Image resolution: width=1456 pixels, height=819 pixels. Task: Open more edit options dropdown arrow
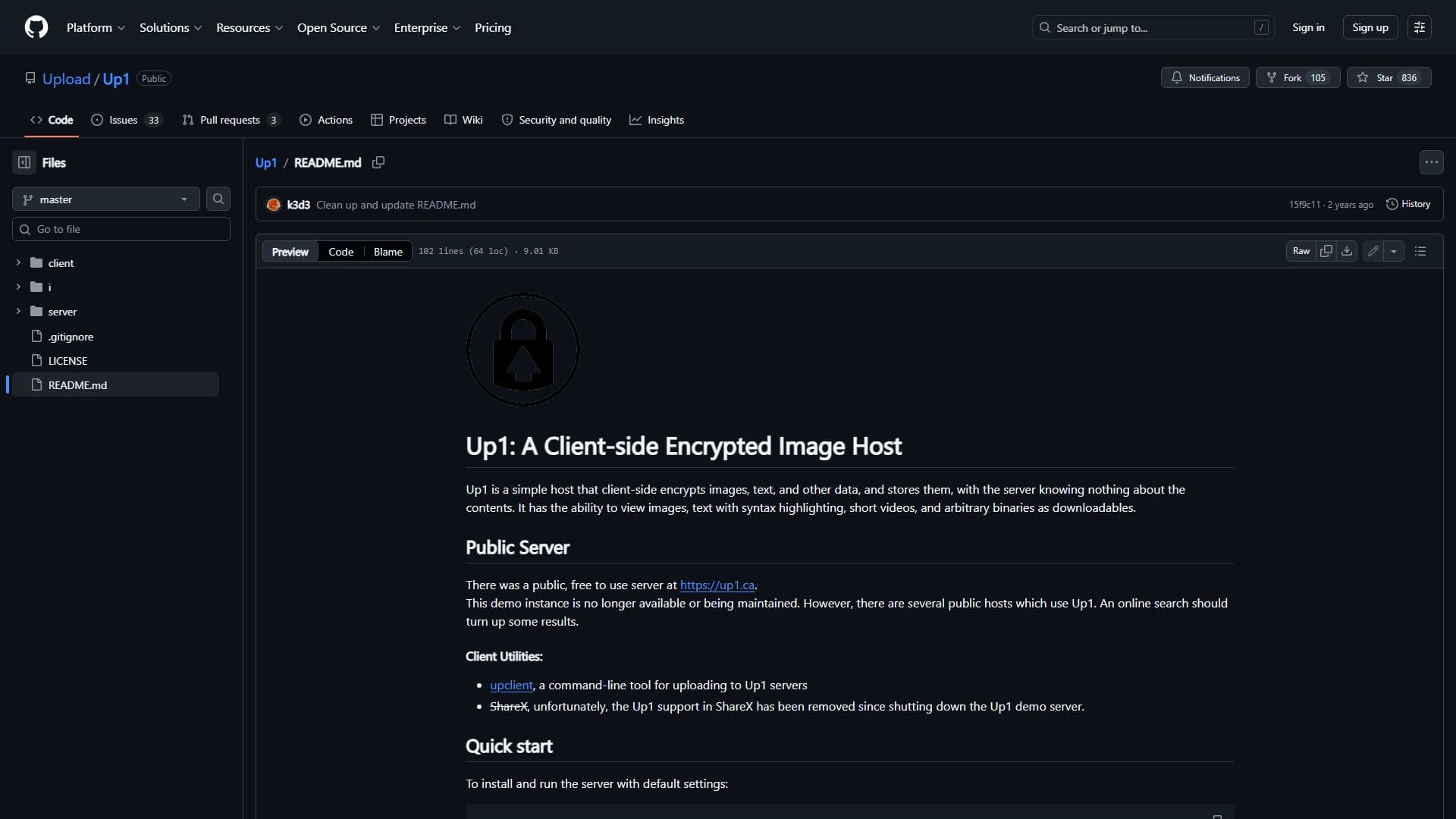(x=1394, y=251)
